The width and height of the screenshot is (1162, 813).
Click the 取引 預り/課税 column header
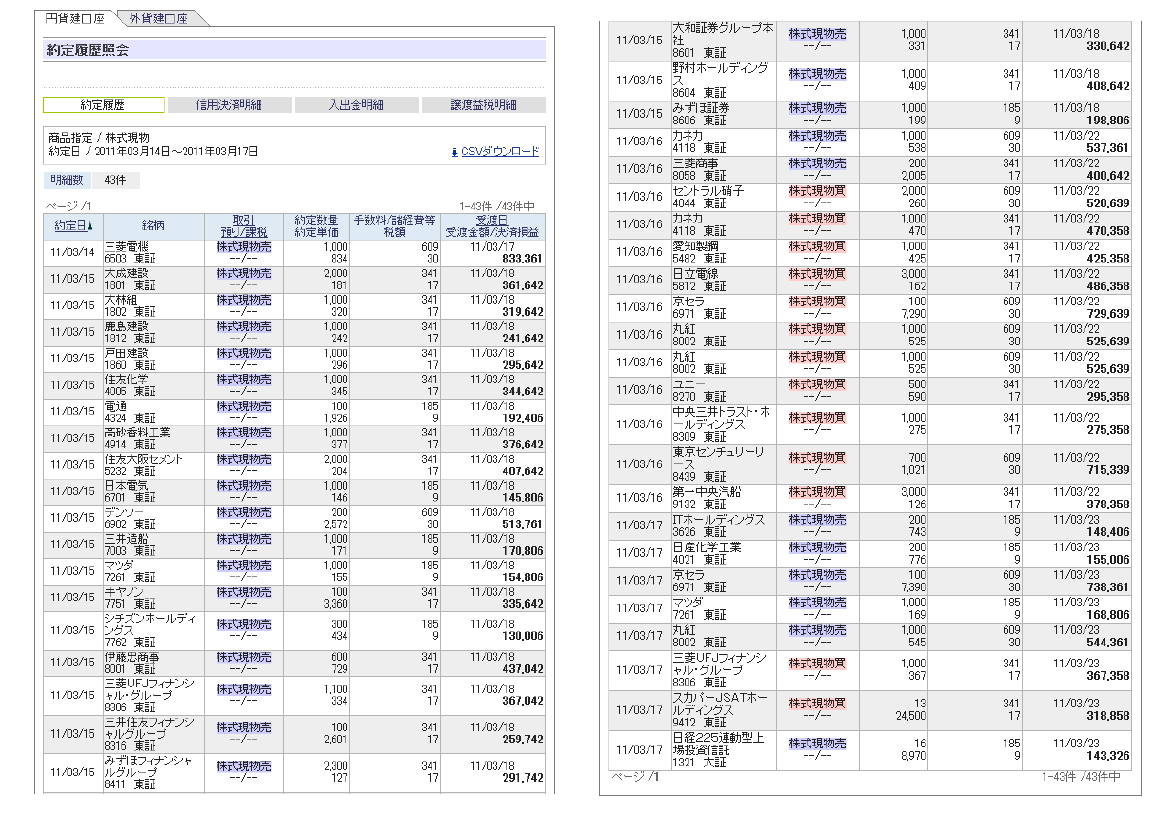244,226
